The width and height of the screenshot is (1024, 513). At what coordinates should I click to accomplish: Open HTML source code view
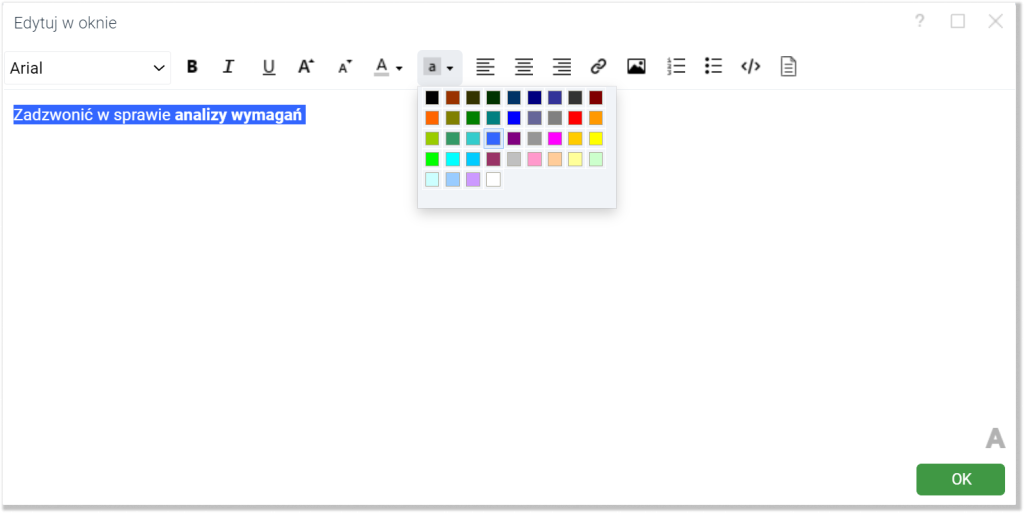(750, 67)
